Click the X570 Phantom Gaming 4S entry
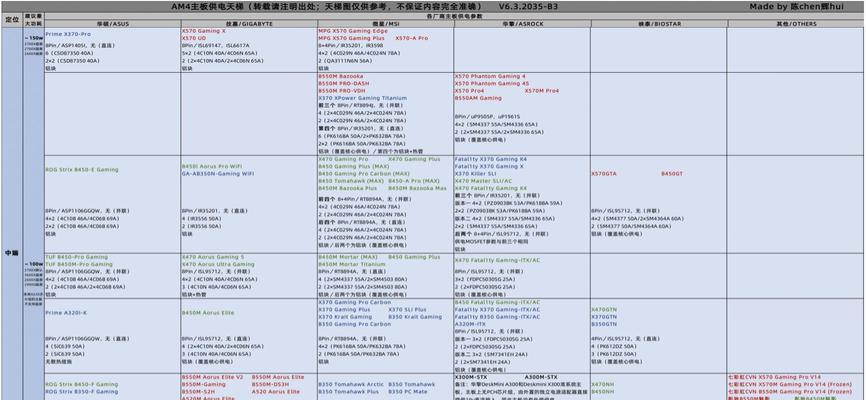 click(x=492, y=83)
